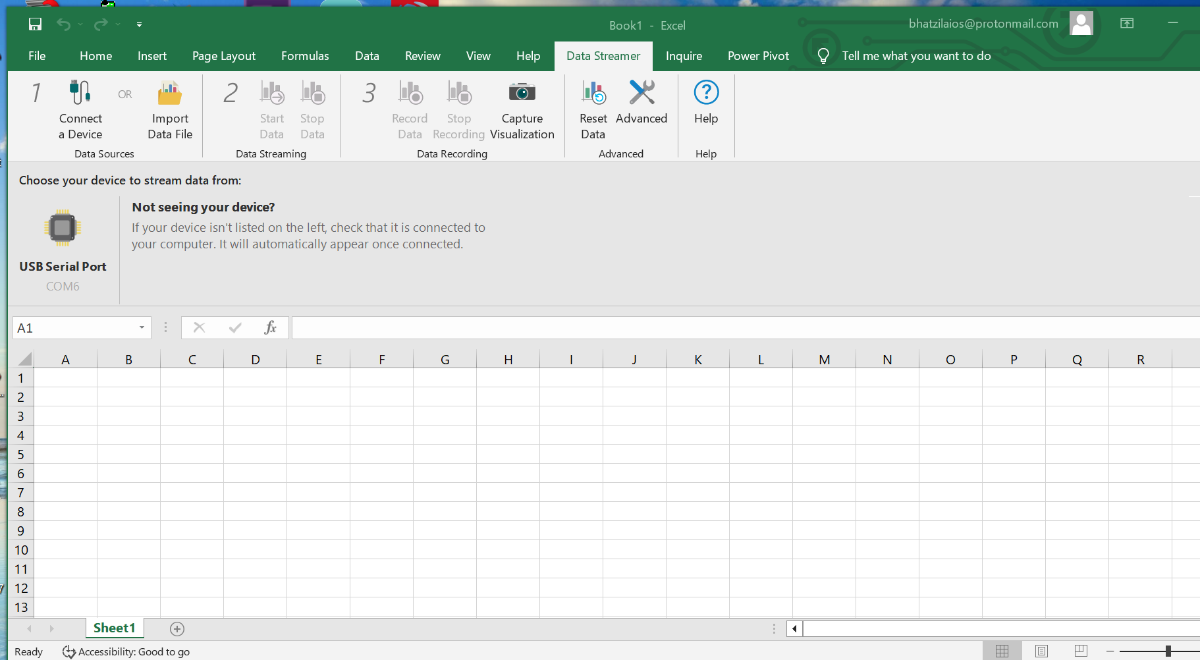Click into the formula bar input
1200x660 pixels.
[745, 327]
